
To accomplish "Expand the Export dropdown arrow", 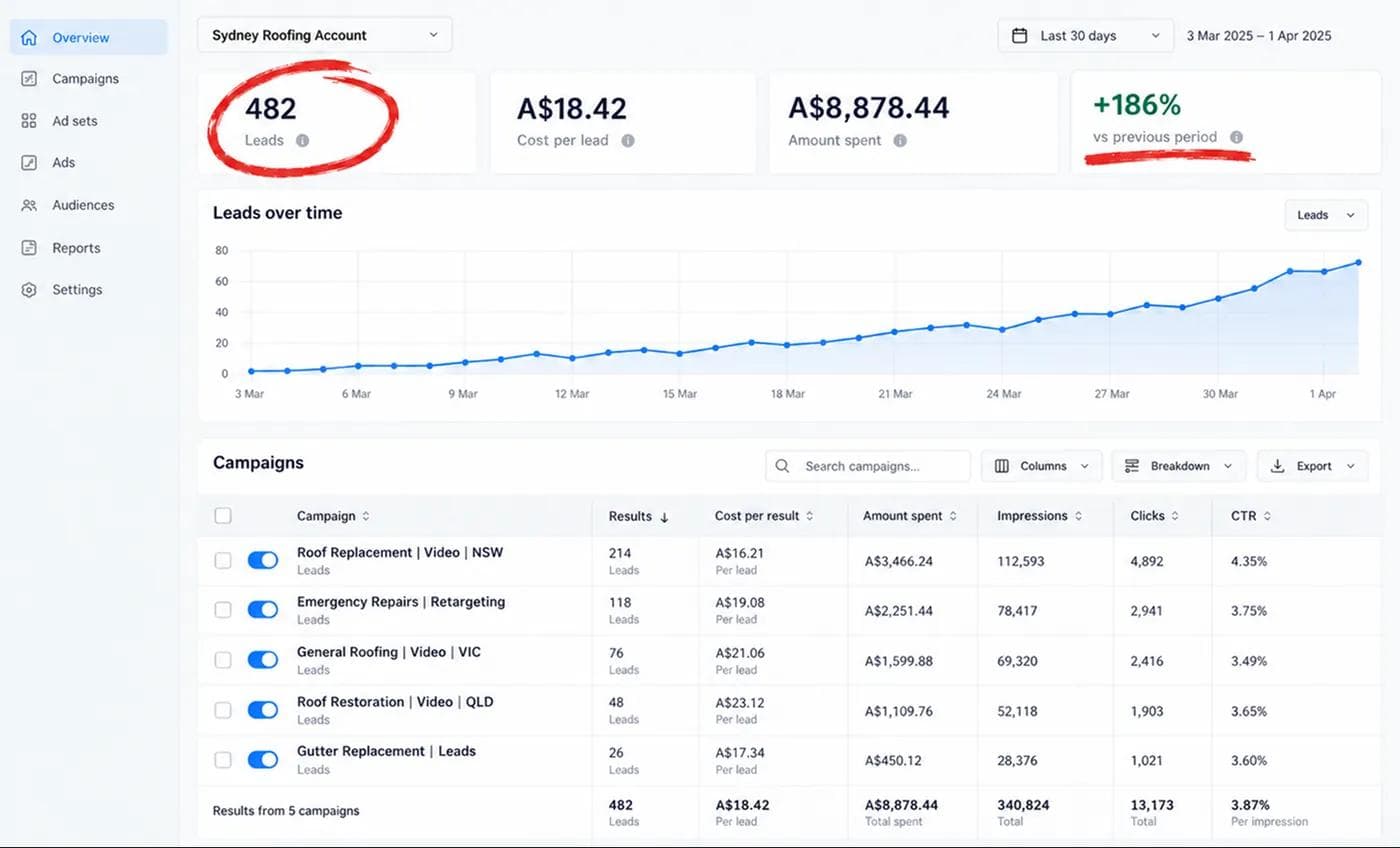I will 1351,466.
